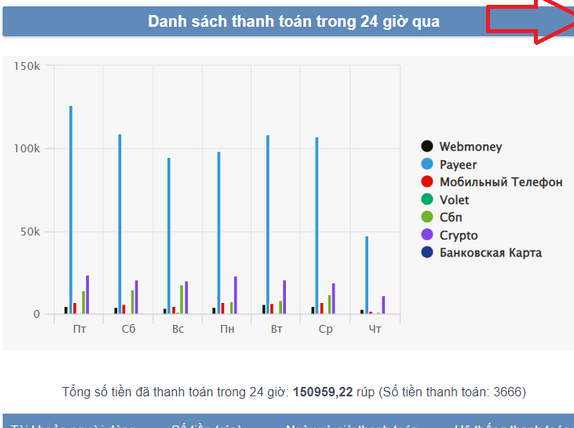The height and width of the screenshot is (428, 574).
Task: Click the Payeer legend label
Action: [458, 164]
